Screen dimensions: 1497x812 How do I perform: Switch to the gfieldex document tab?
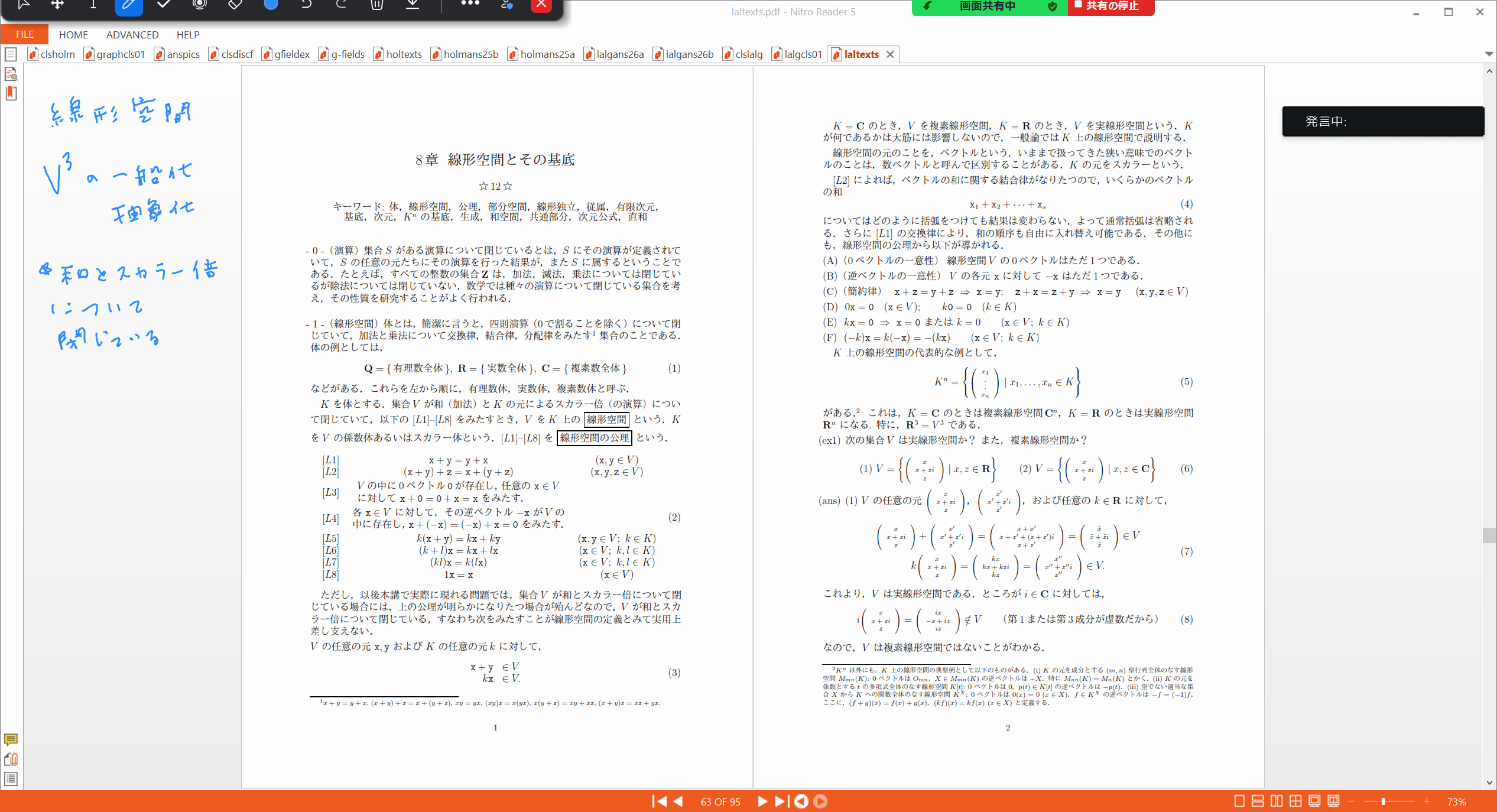(x=286, y=54)
